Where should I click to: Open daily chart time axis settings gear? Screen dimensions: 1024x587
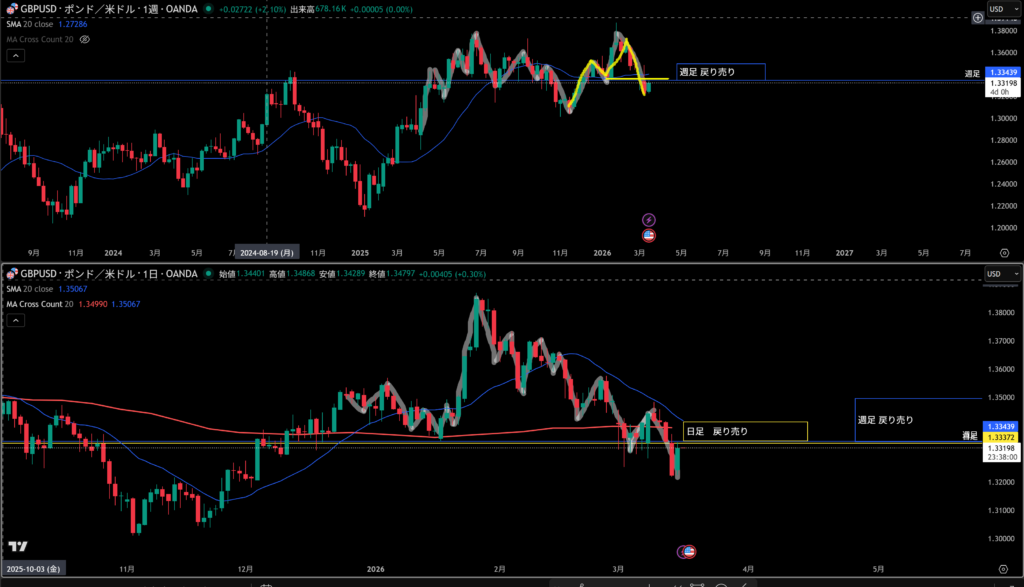(1004, 567)
